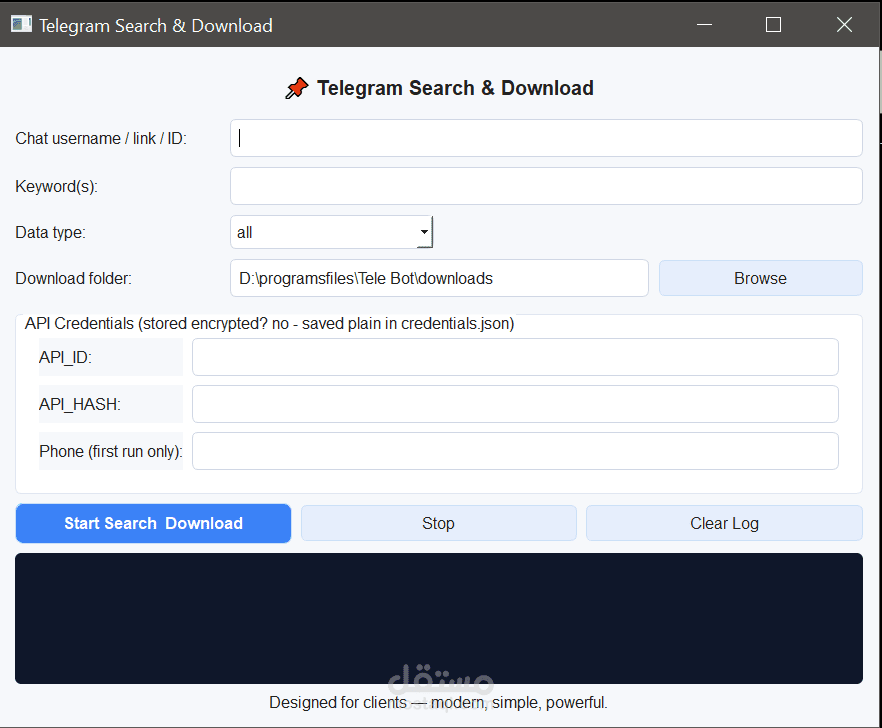This screenshot has width=882, height=728.
Task: Click inside the dark log output area
Action: click(438, 618)
